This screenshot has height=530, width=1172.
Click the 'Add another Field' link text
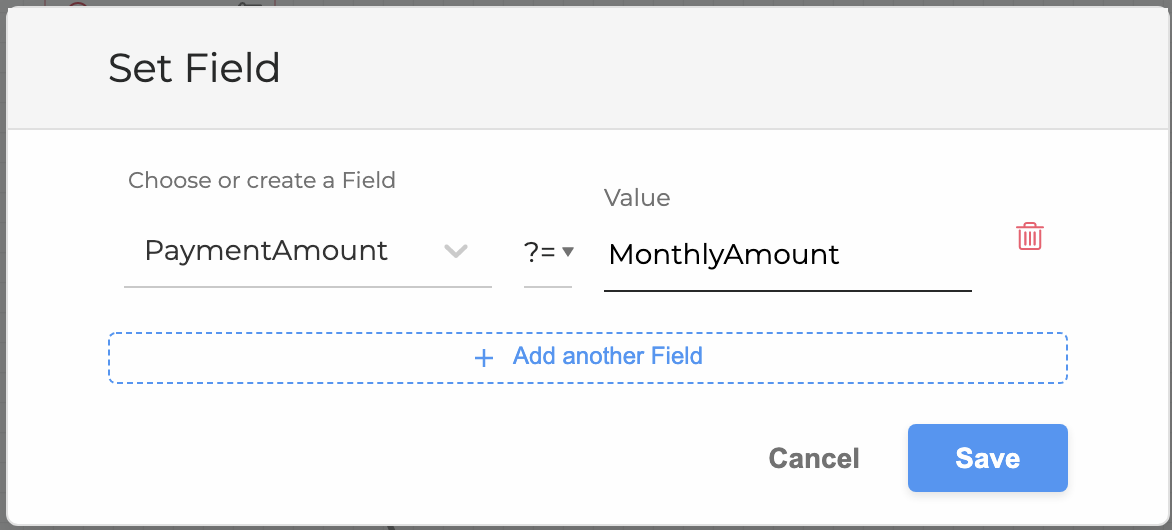[x=607, y=356]
